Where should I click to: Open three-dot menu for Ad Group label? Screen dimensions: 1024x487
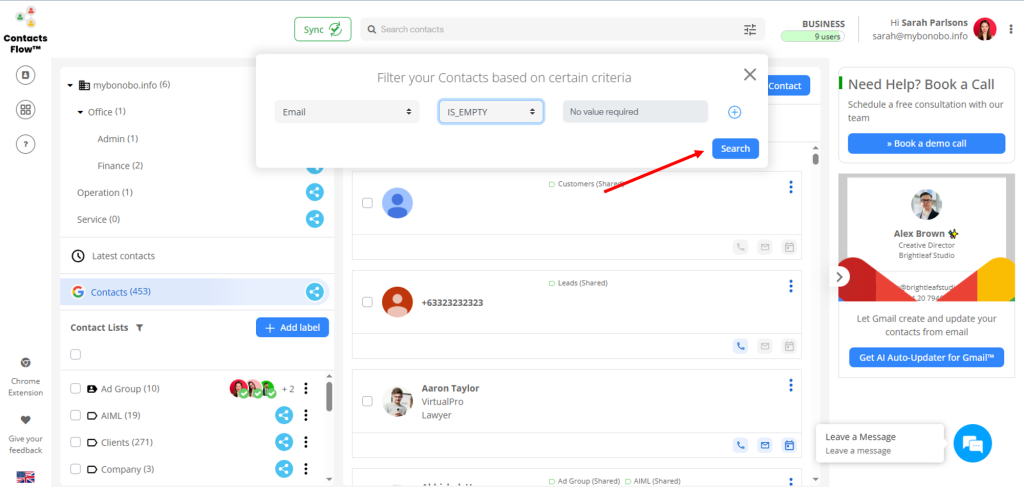point(306,389)
